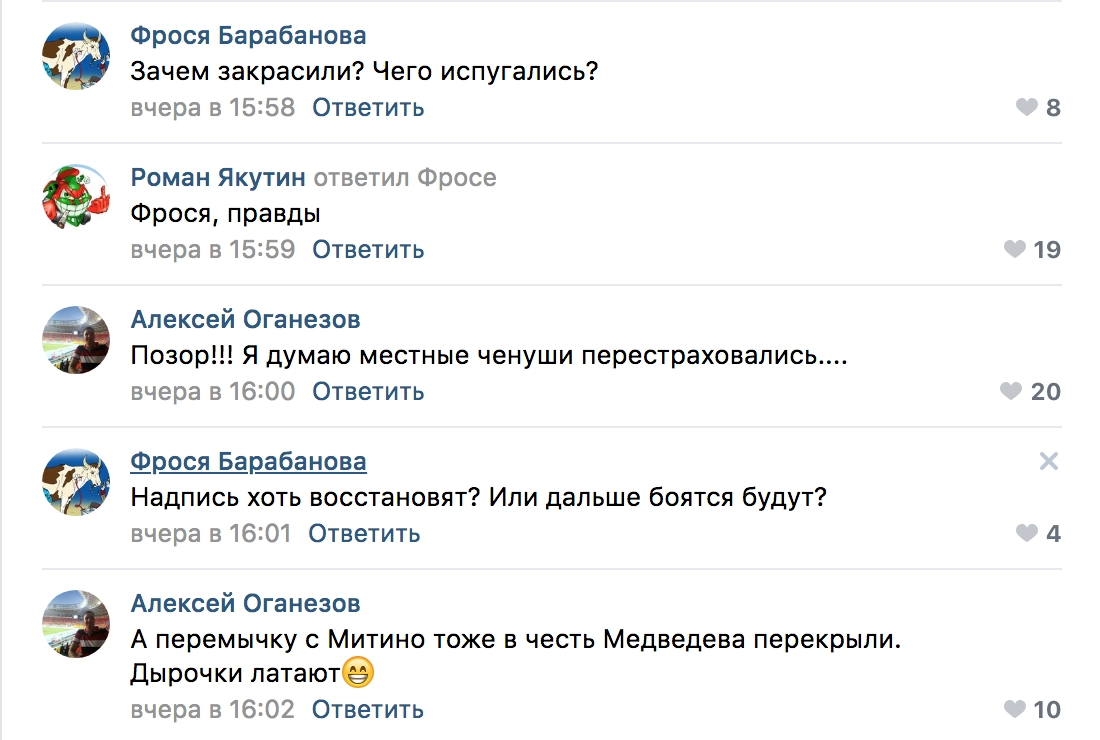Like Frosya's comment posted at 15:58
The width and height of the screenshot is (1100, 740).
pos(1027,107)
